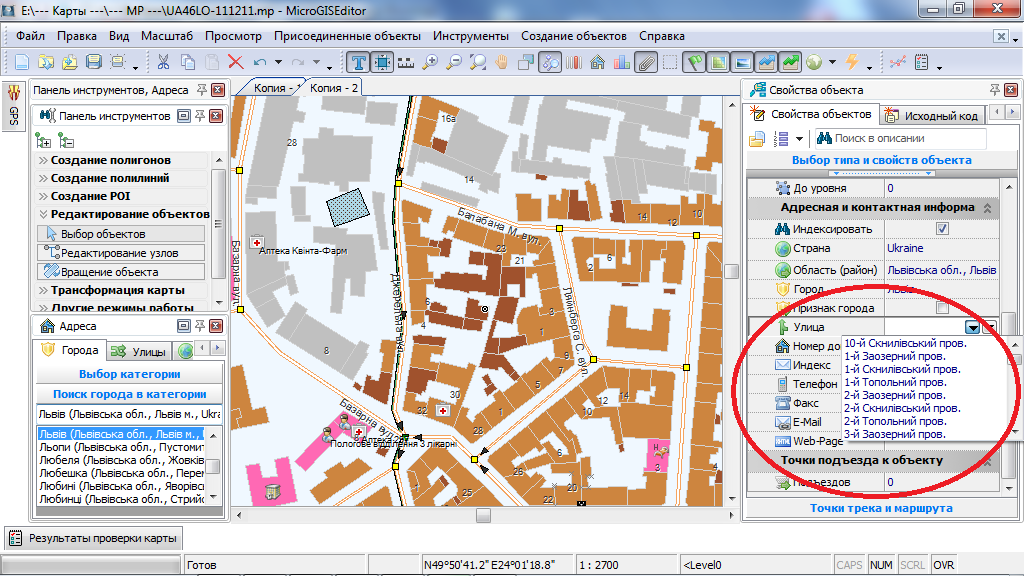Select 1-й Топольний пров. from street list
This screenshot has width=1024, height=576.
coord(895,382)
